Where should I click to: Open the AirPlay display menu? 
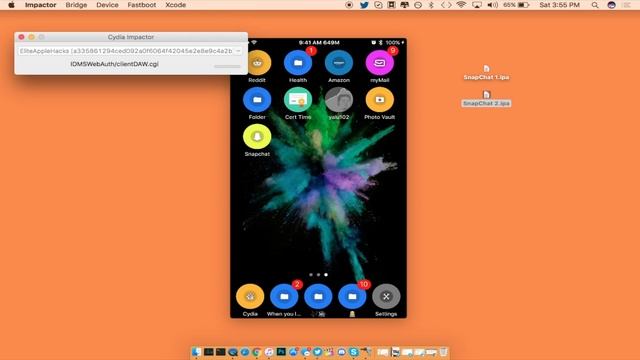click(x=476, y=5)
